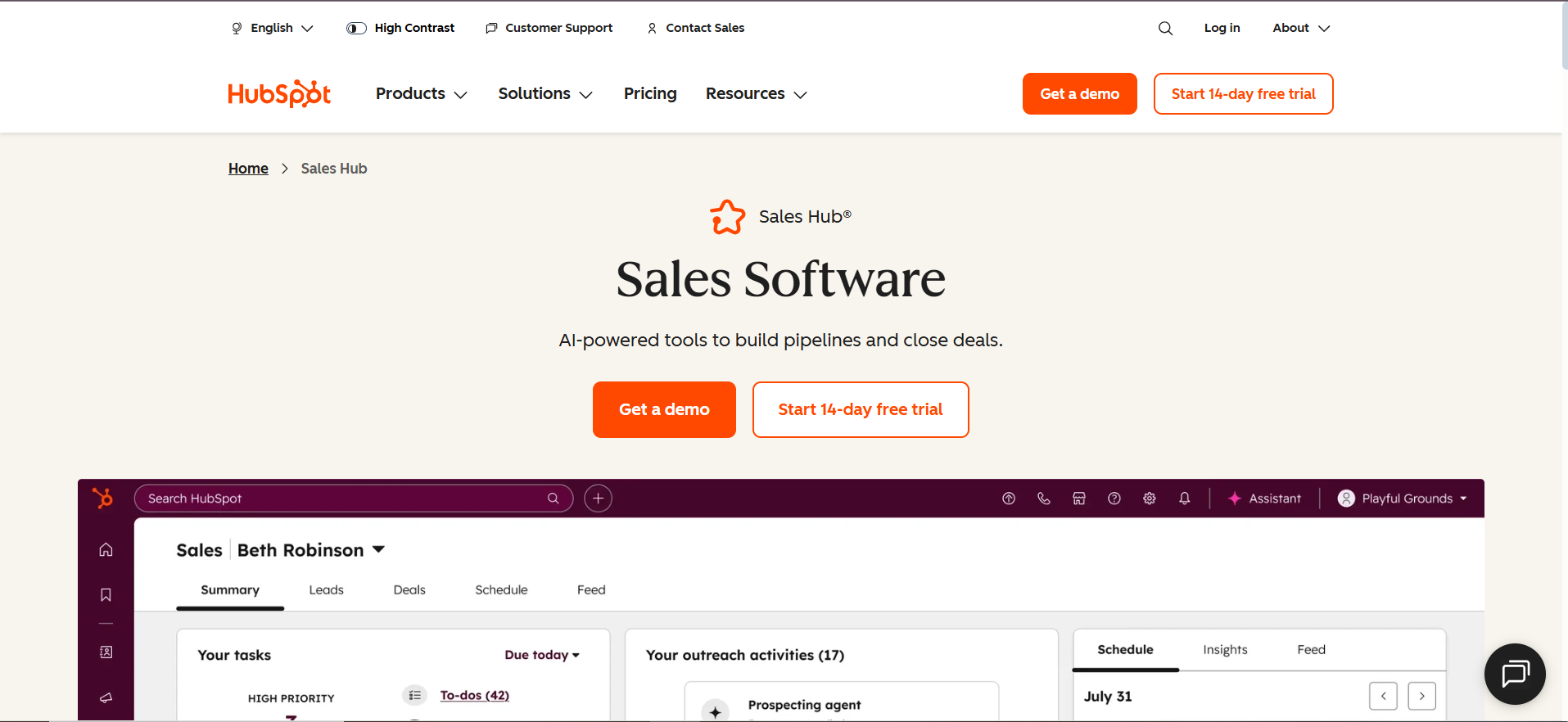The height and width of the screenshot is (722, 1568).
Task: Click the plus create button beside search
Action: click(x=599, y=499)
